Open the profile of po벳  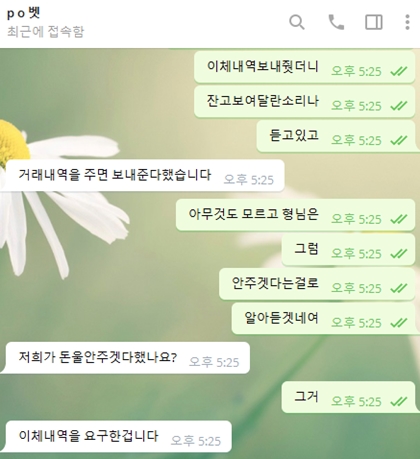point(23,13)
